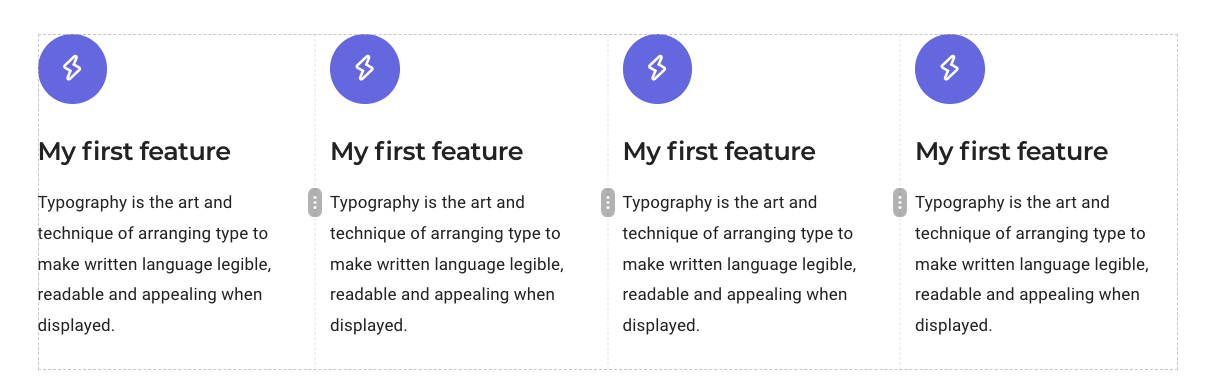Click column handle between first and second columns
Screen dimensions: 1210x390
click(x=315, y=202)
